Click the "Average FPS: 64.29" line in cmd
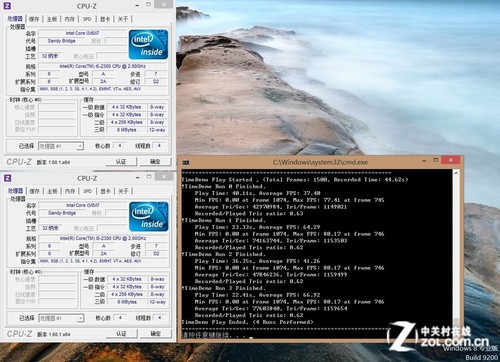This screenshot has height=362, width=500. [x=258, y=227]
